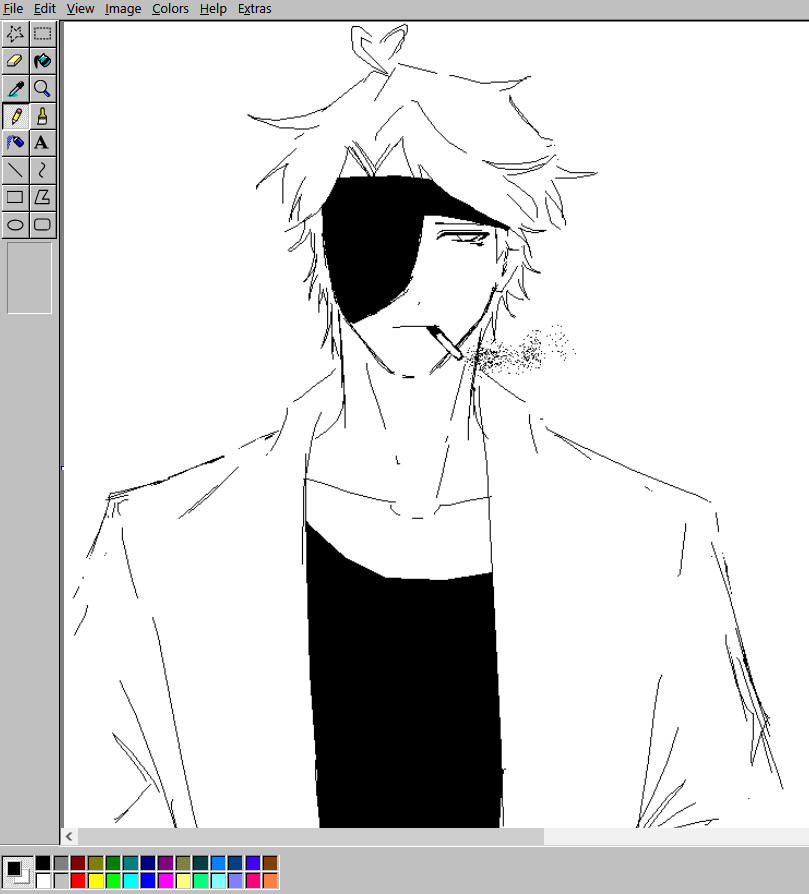Choose the purple color swatch

click(166, 863)
